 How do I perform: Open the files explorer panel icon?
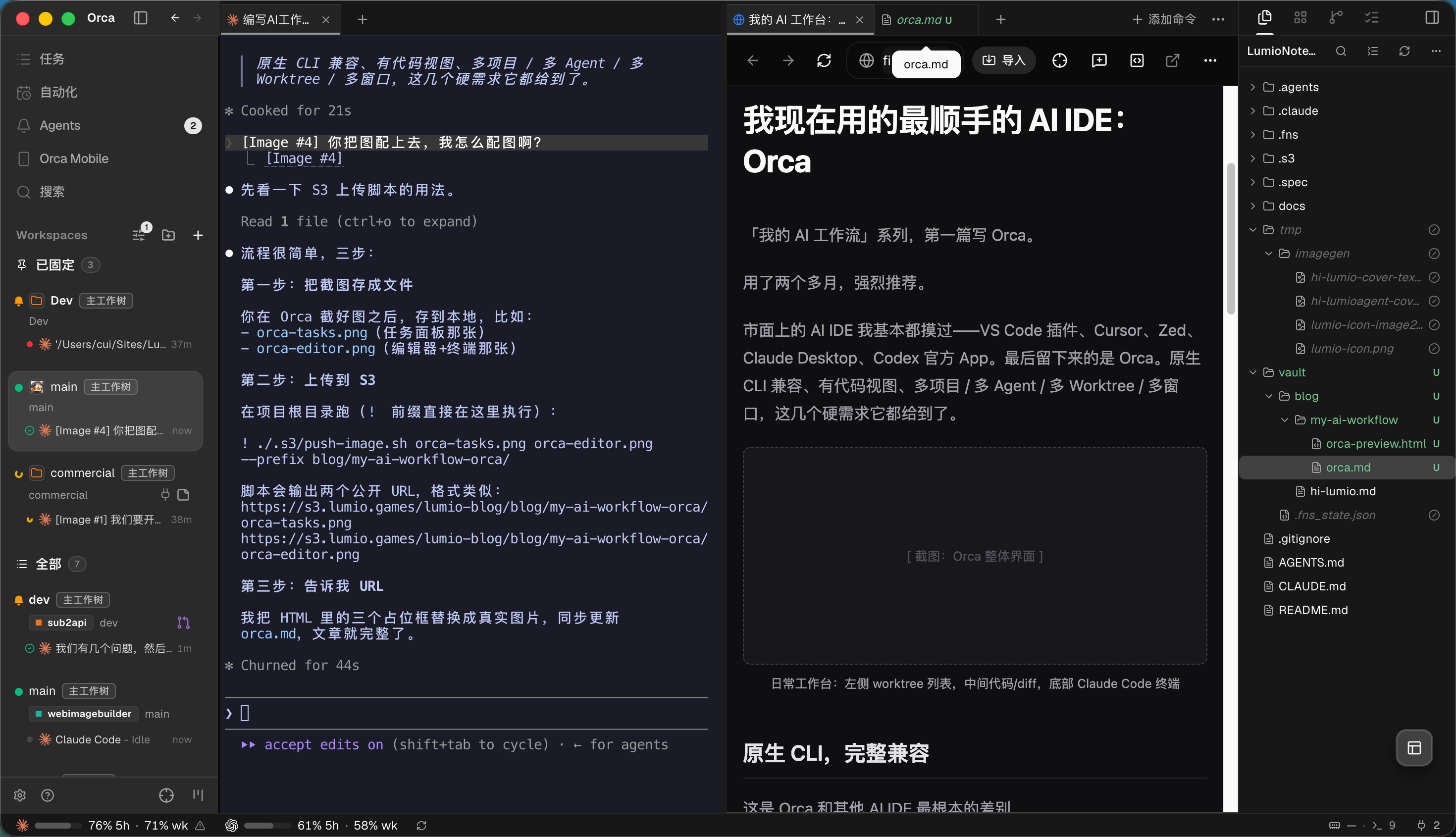point(1264,17)
